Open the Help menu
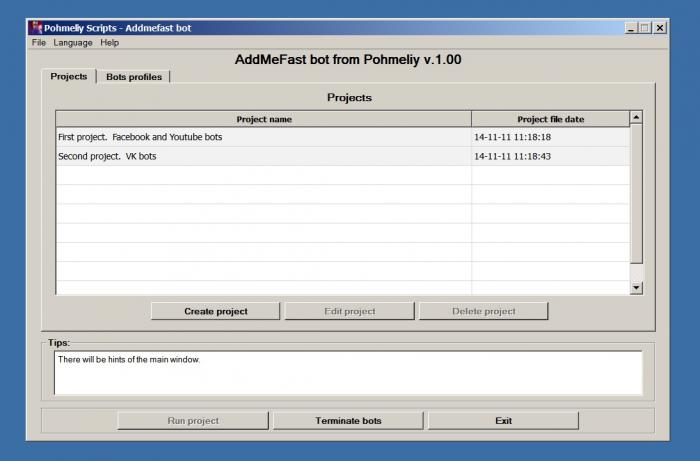This screenshot has height=461, width=700. click(109, 43)
